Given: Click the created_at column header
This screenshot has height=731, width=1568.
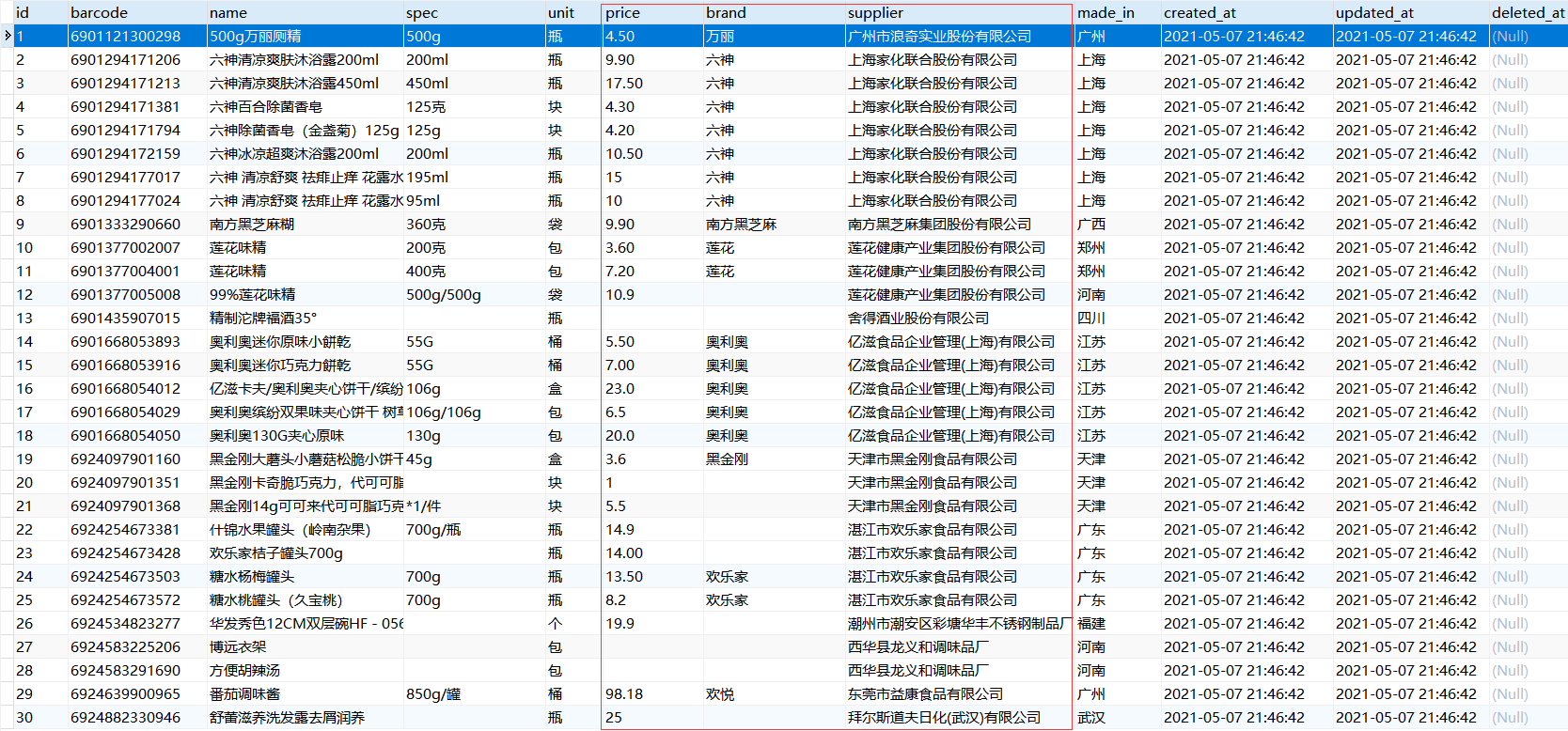Looking at the screenshot, I should (1247, 12).
